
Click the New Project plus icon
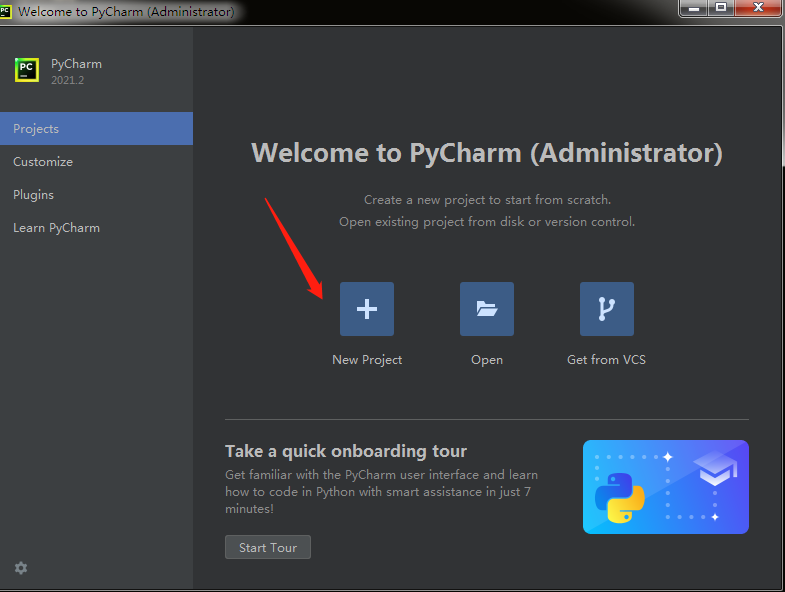tap(367, 309)
